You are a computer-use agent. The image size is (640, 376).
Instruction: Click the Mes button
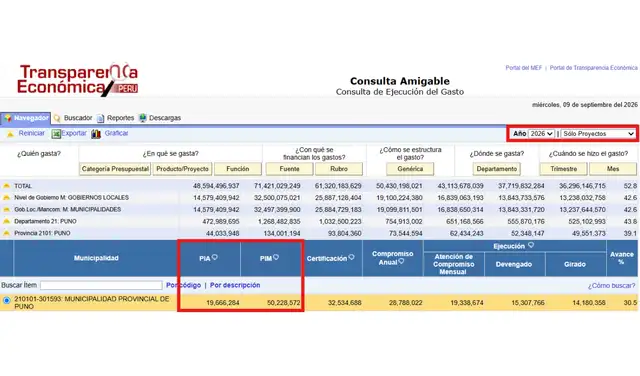[x=613, y=169]
